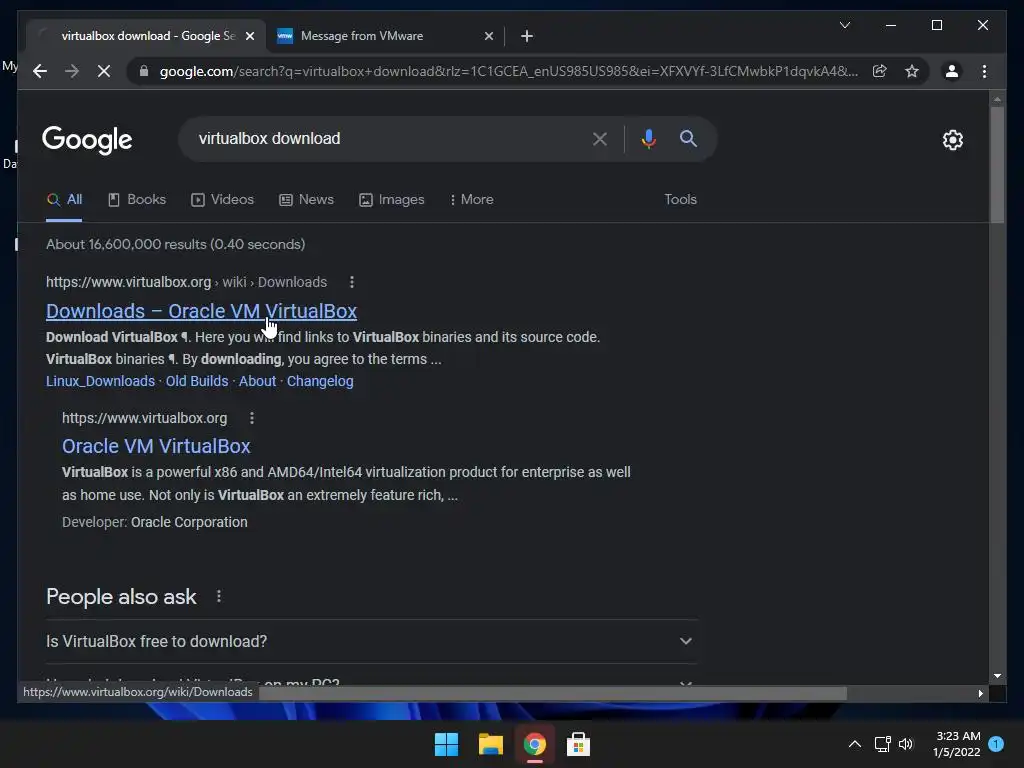
Task: Click the Oracle Corporation developer text
Action: pyautogui.click(x=189, y=522)
